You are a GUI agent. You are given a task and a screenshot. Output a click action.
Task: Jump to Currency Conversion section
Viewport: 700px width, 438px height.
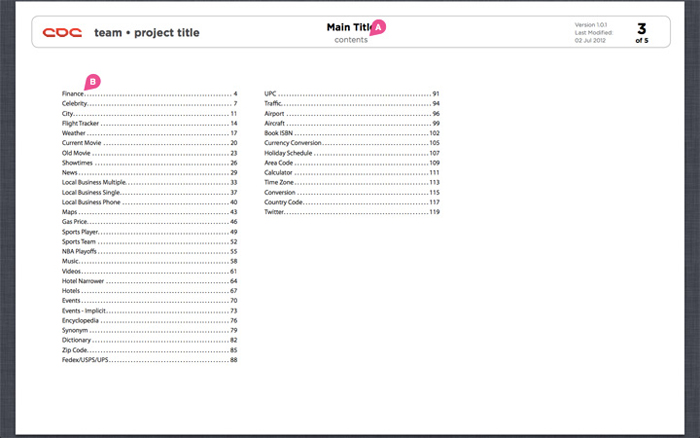tap(352, 143)
